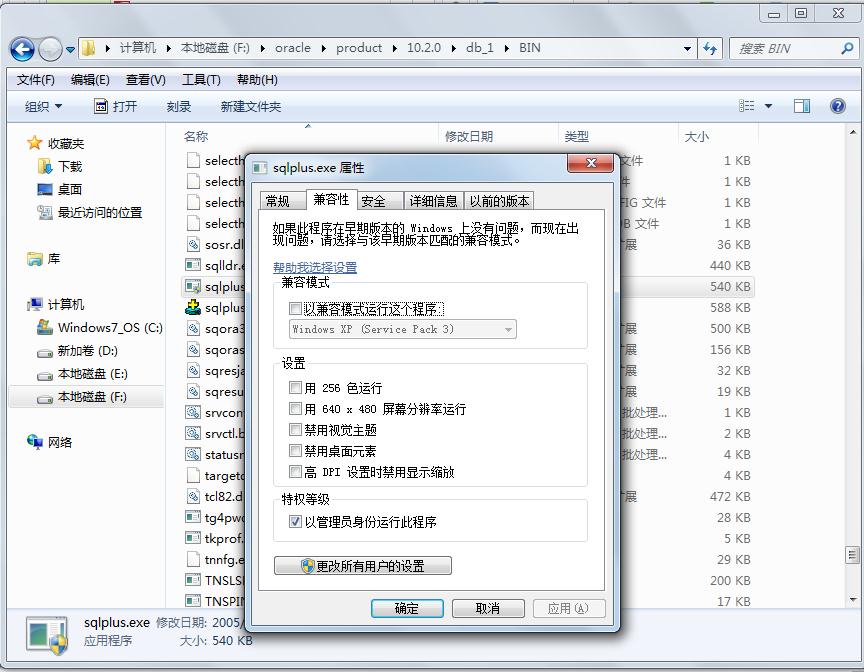
Task: Click the refresh button beside address bar
Action: (x=710, y=48)
